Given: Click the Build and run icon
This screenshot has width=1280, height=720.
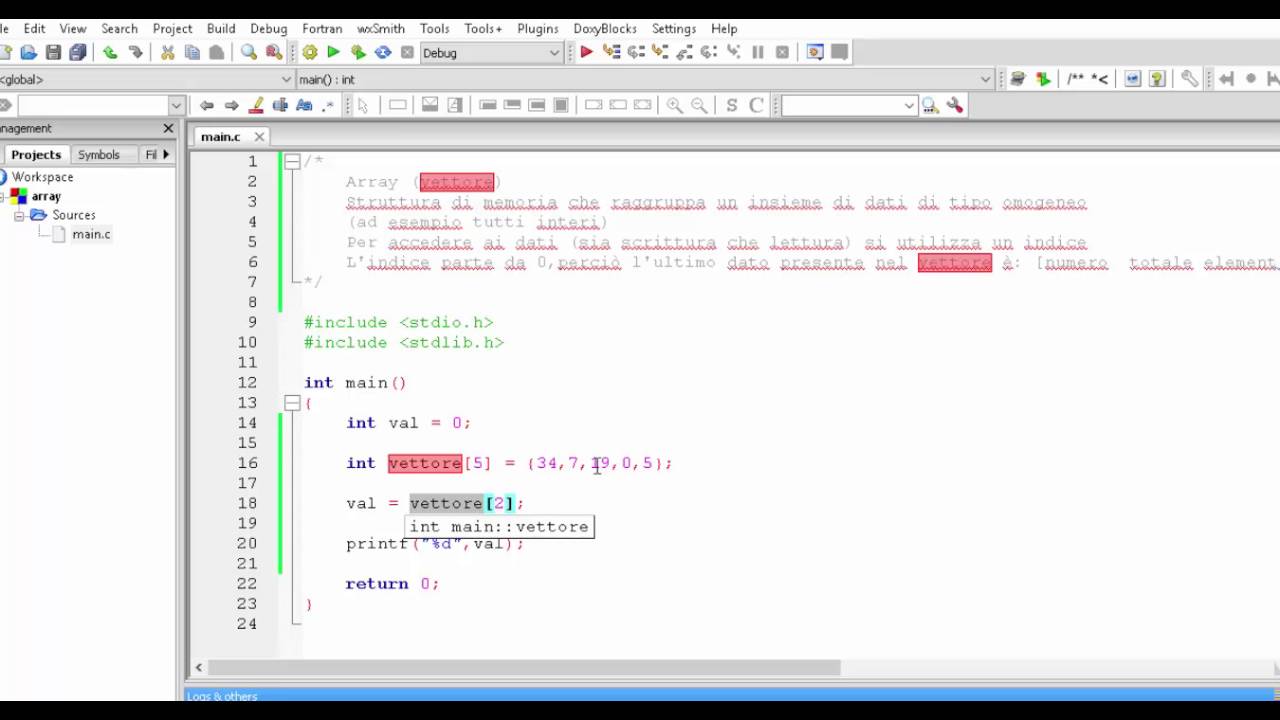Looking at the screenshot, I should pyautogui.click(x=358, y=53).
